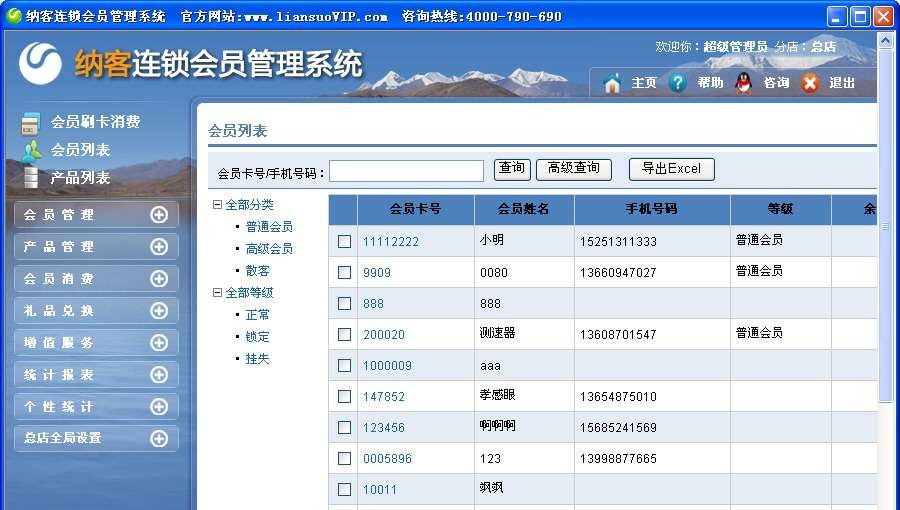Filter by 散客 category
The image size is (900, 510).
pyautogui.click(x=257, y=271)
